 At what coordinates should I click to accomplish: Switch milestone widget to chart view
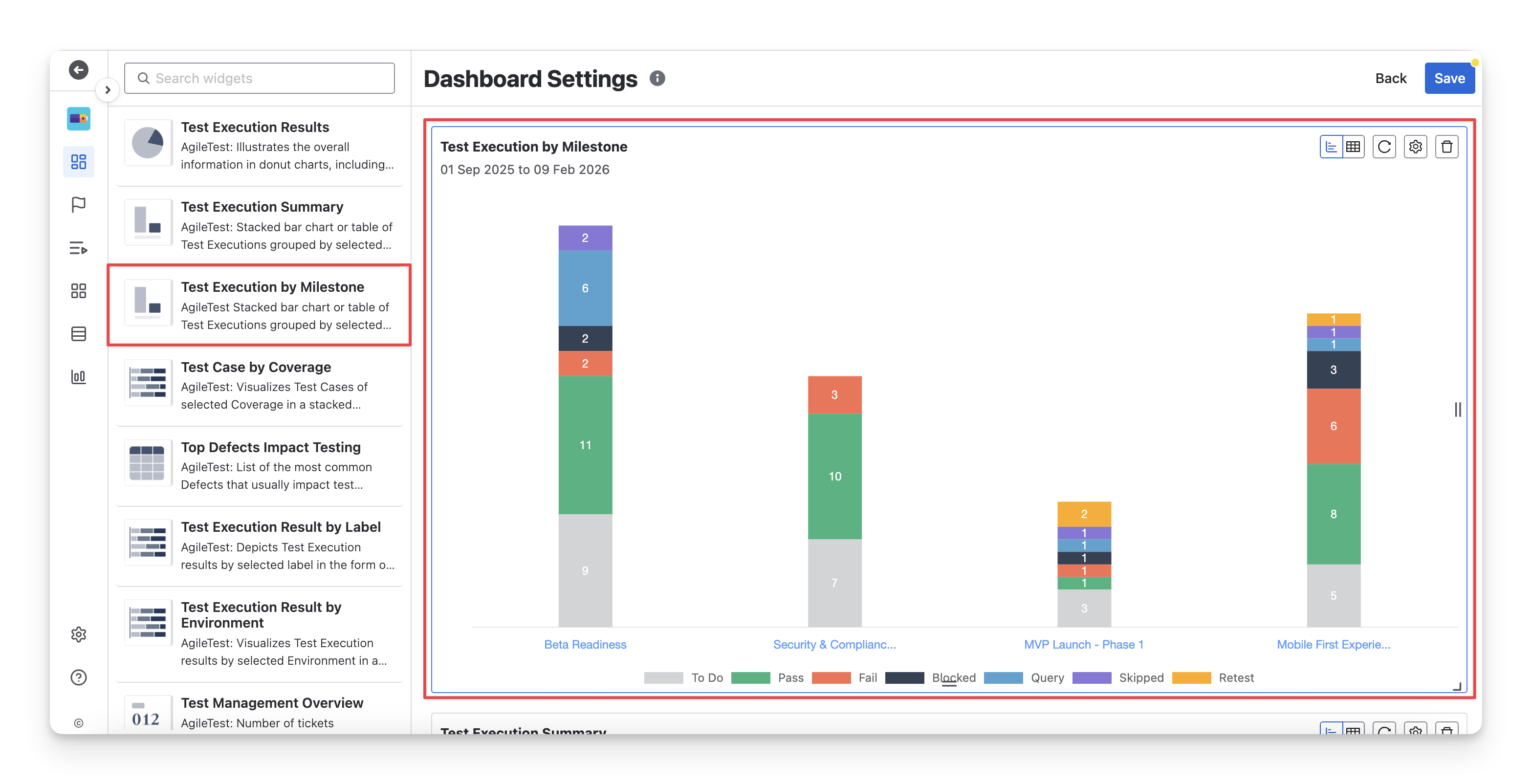click(1332, 147)
